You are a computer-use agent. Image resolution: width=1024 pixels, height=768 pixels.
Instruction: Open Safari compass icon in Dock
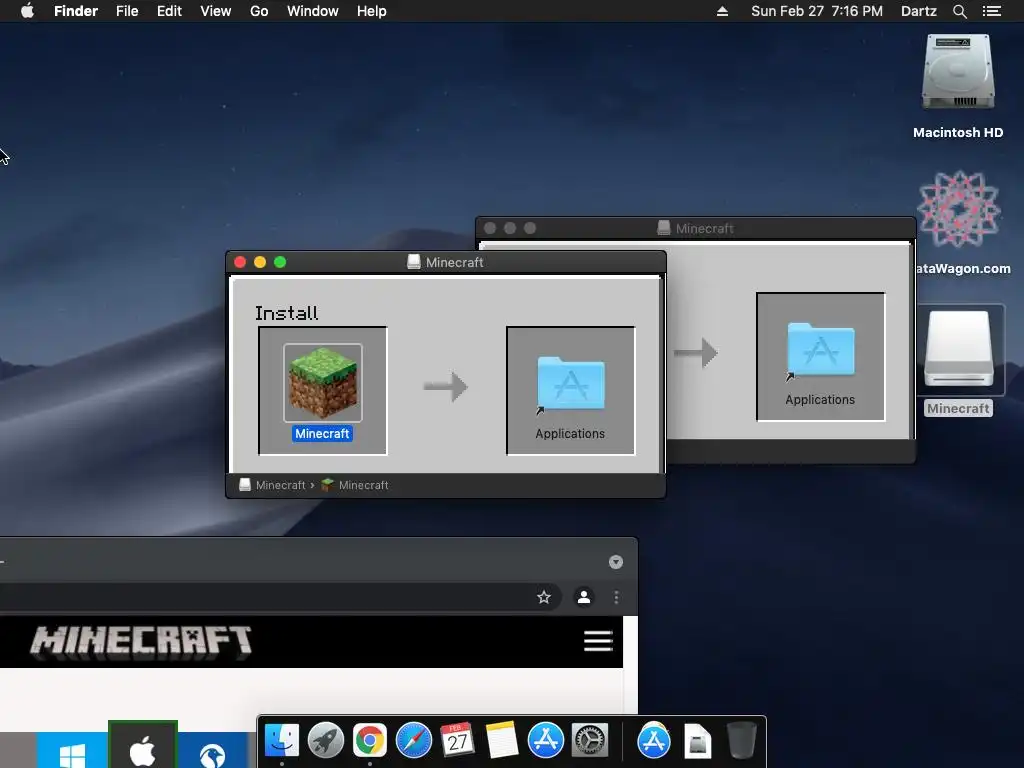click(x=413, y=741)
